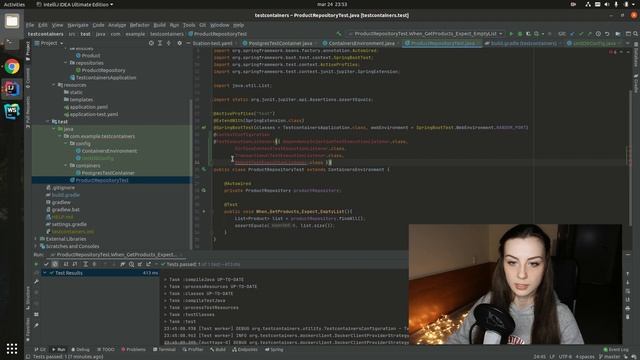Hide the Project tool window

pos(188,43)
